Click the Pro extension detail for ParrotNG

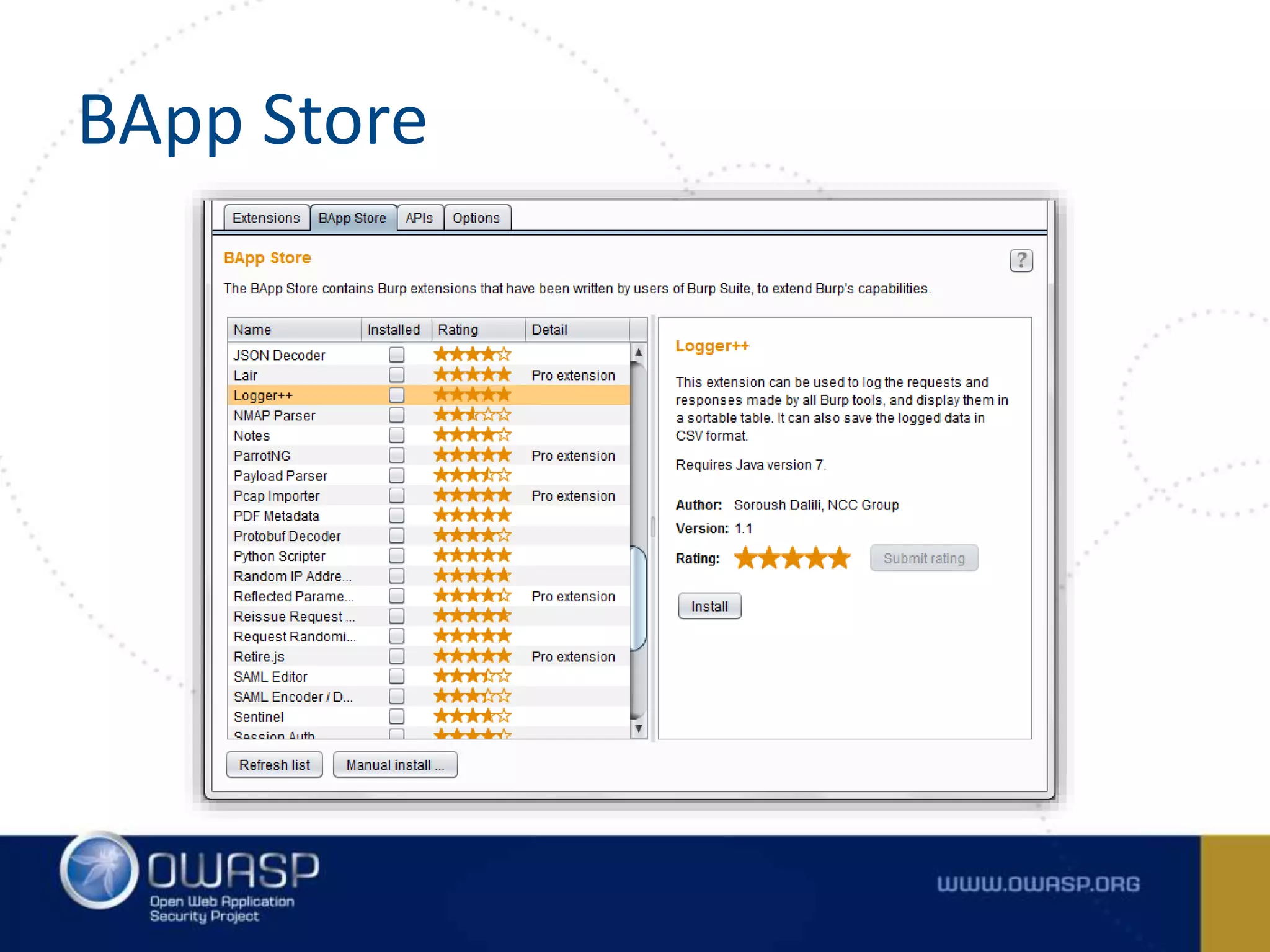[x=573, y=456]
